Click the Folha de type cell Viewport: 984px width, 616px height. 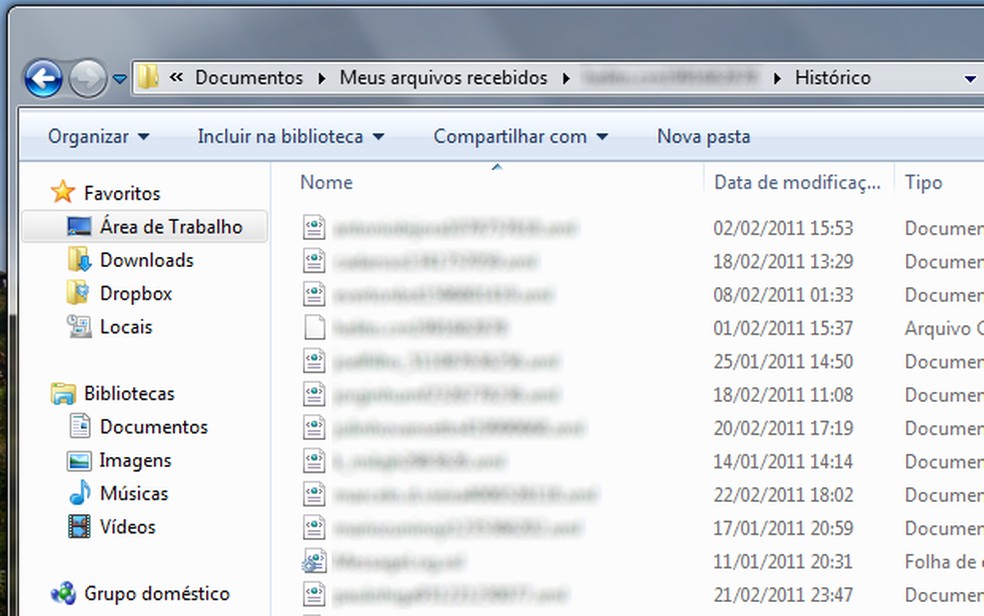(x=944, y=561)
